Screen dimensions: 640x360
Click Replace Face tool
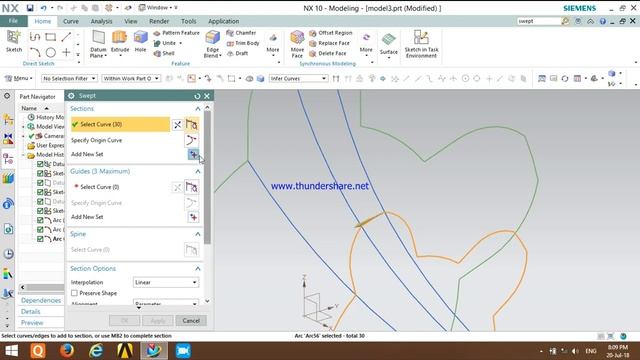pyautogui.click(x=329, y=43)
